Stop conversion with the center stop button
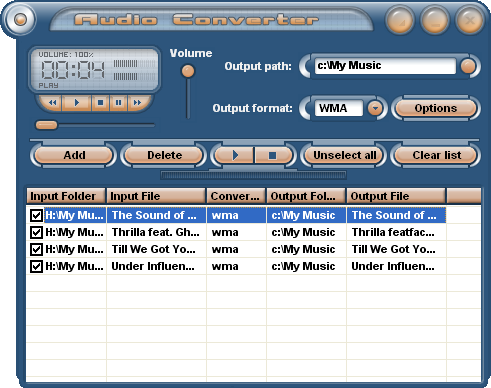Screen dimensions: 491x388 (273, 155)
